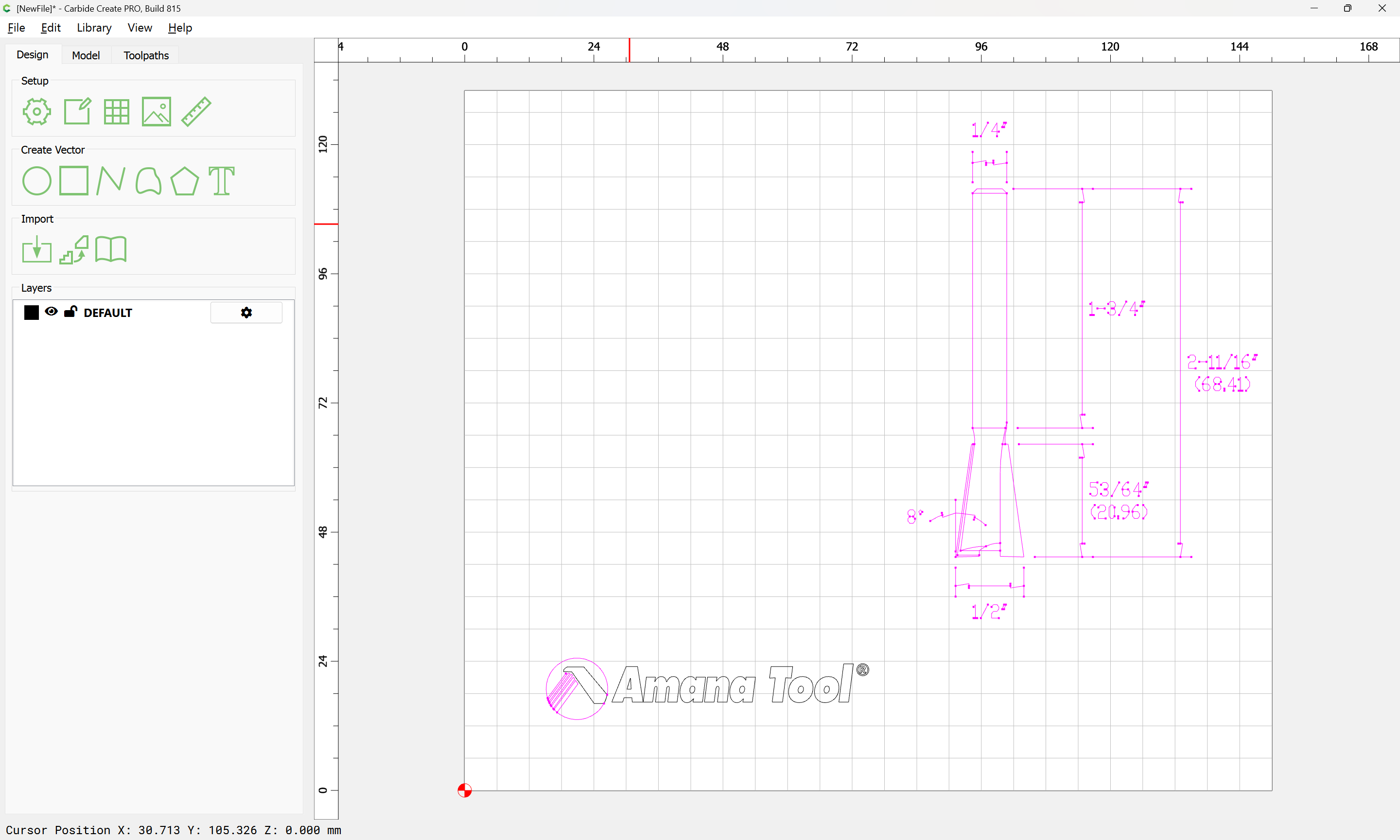Click the 1/4" dimension label at top
The height and width of the screenshot is (840, 1400).
click(989, 130)
